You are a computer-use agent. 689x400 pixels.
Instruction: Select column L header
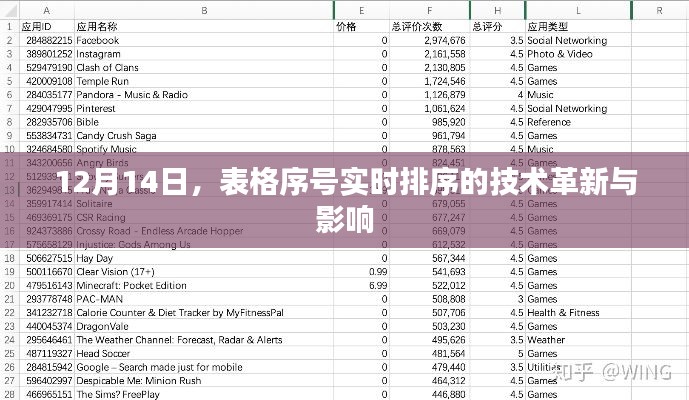[x=578, y=10]
